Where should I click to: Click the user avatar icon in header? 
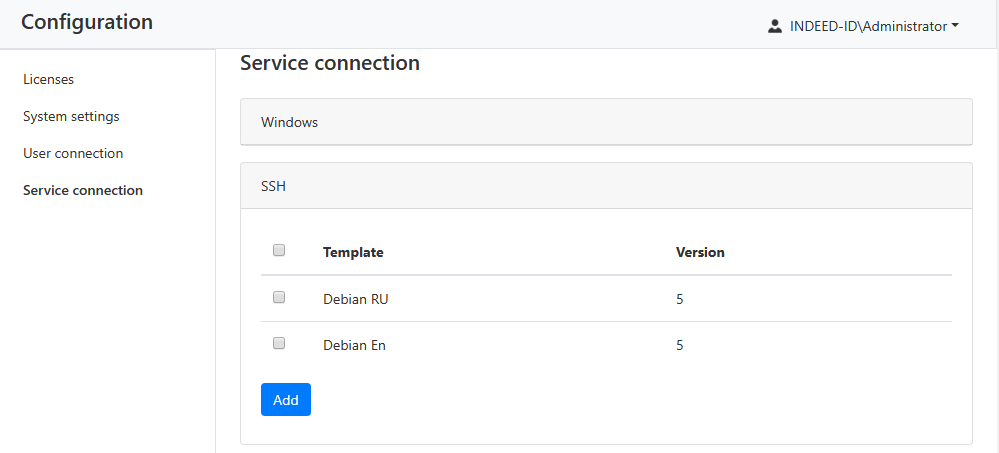point(774,27)
